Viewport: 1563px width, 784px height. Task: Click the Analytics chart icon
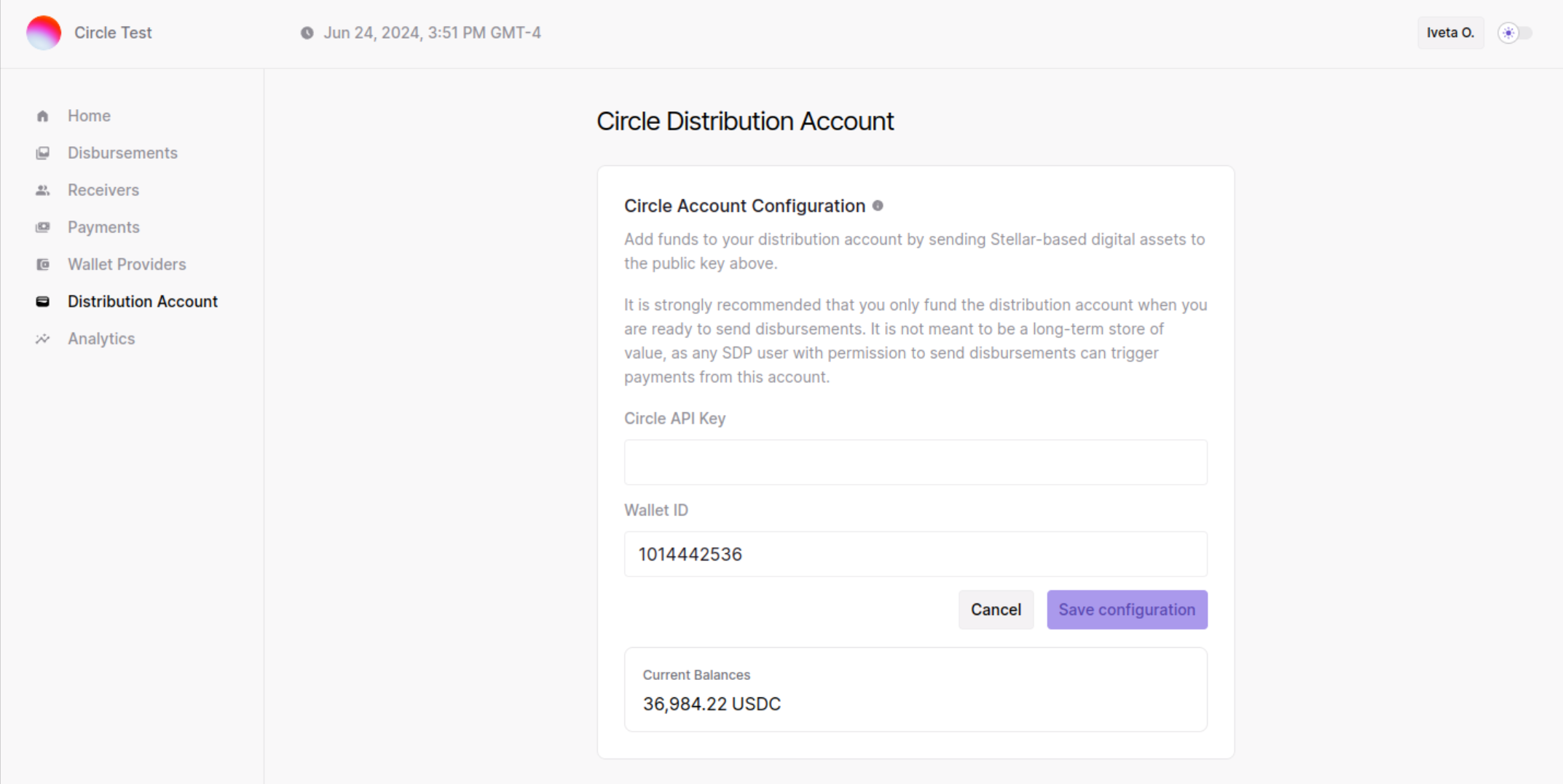[42, 338]
